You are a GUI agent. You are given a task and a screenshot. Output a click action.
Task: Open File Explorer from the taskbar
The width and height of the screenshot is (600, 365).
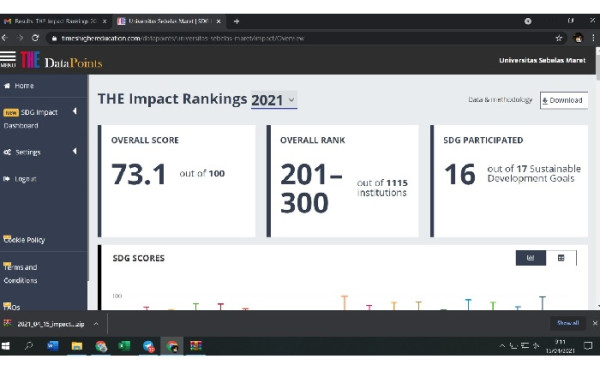[x=77, y=346]
